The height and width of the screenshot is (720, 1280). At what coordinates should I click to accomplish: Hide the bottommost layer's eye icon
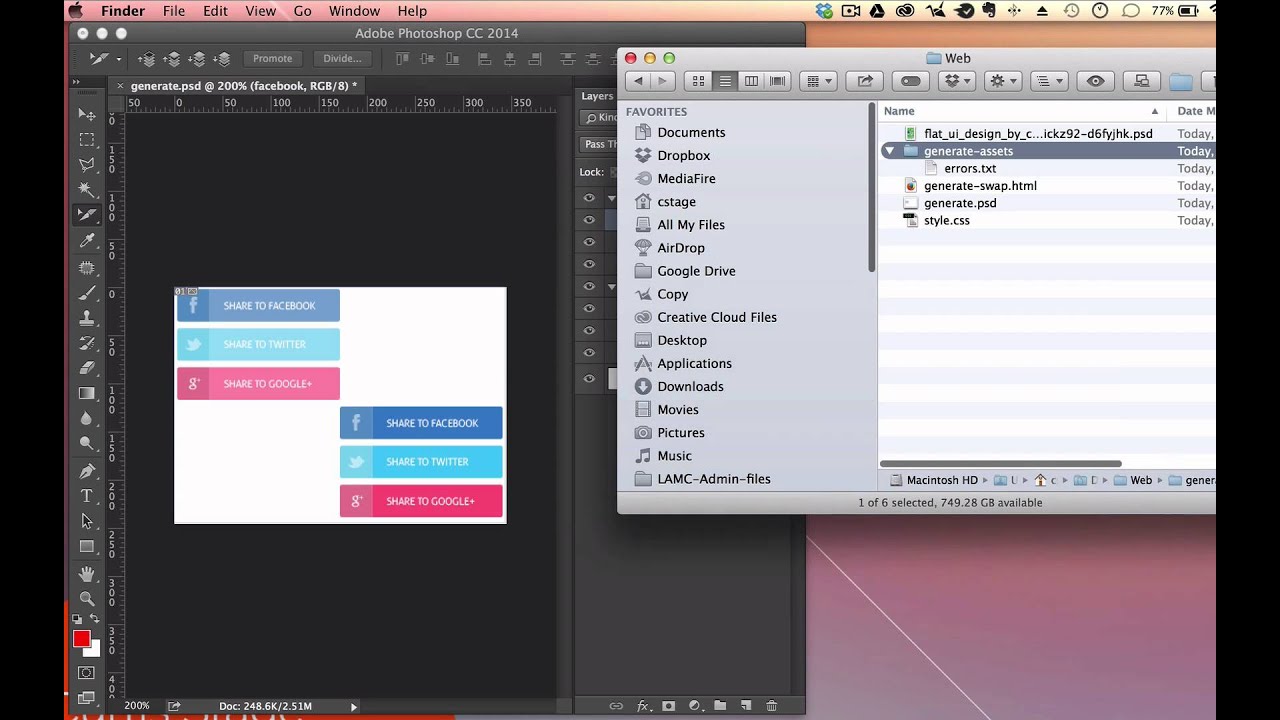[589, 378]
